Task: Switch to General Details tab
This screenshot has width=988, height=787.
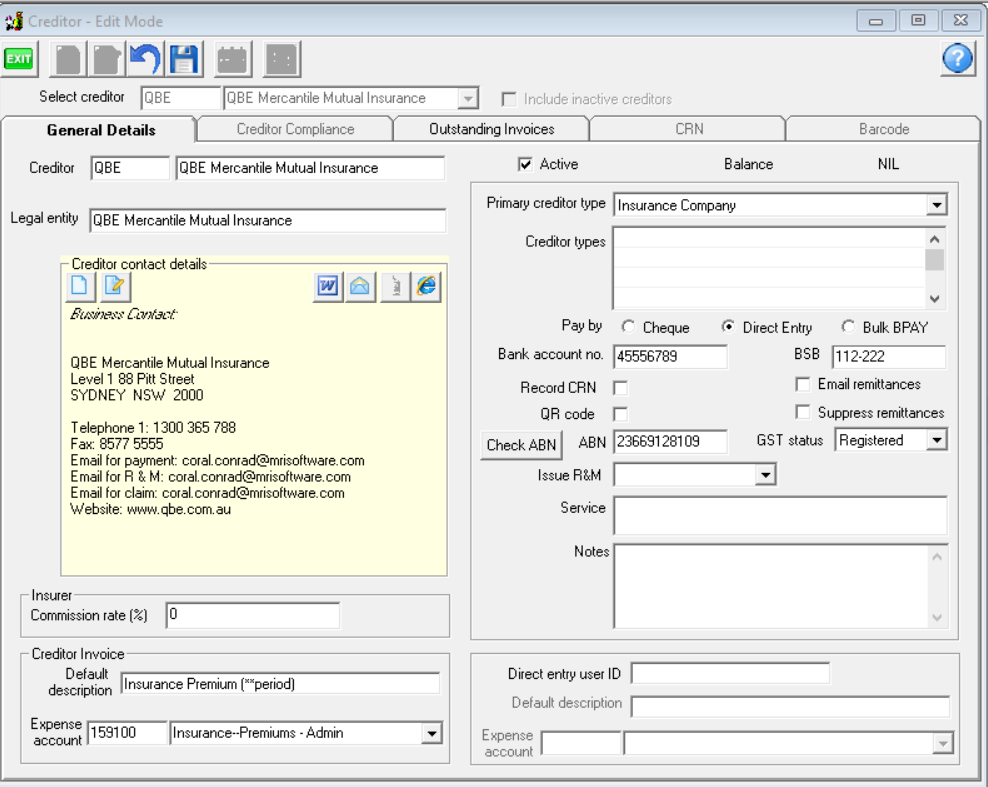Action: pos(101,130)
